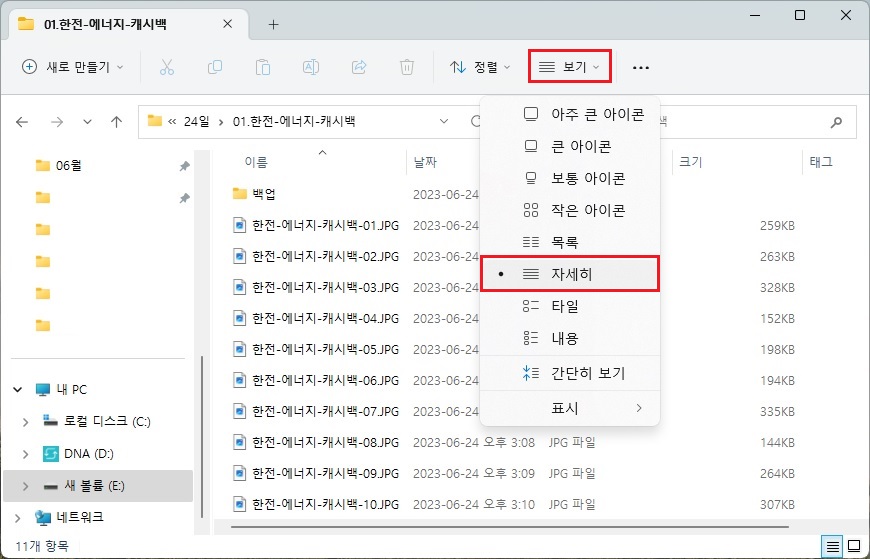Sort by the 태그 column header
The image size is (870, 559).
coord(821,162)
